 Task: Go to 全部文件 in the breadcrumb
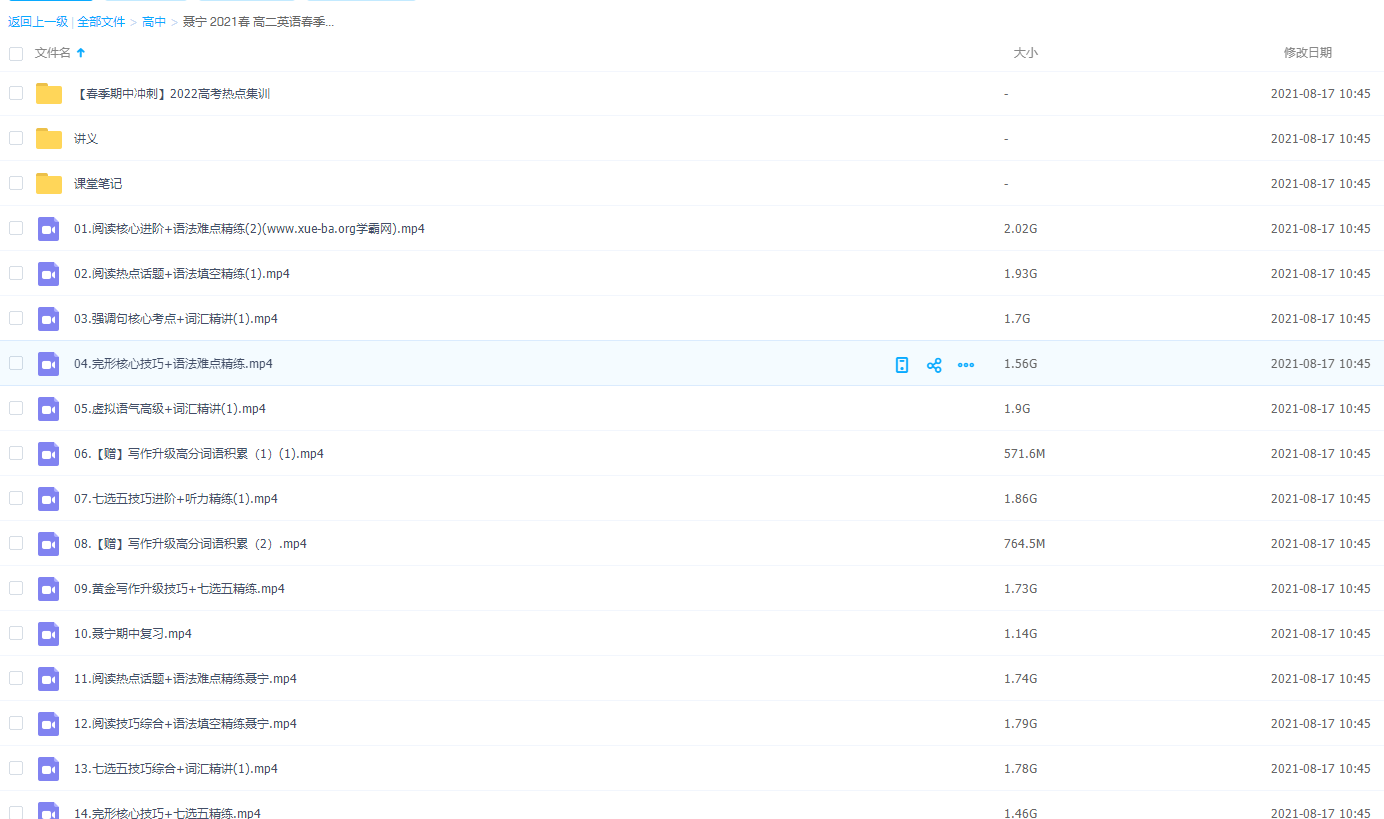[x=101, y=22]
